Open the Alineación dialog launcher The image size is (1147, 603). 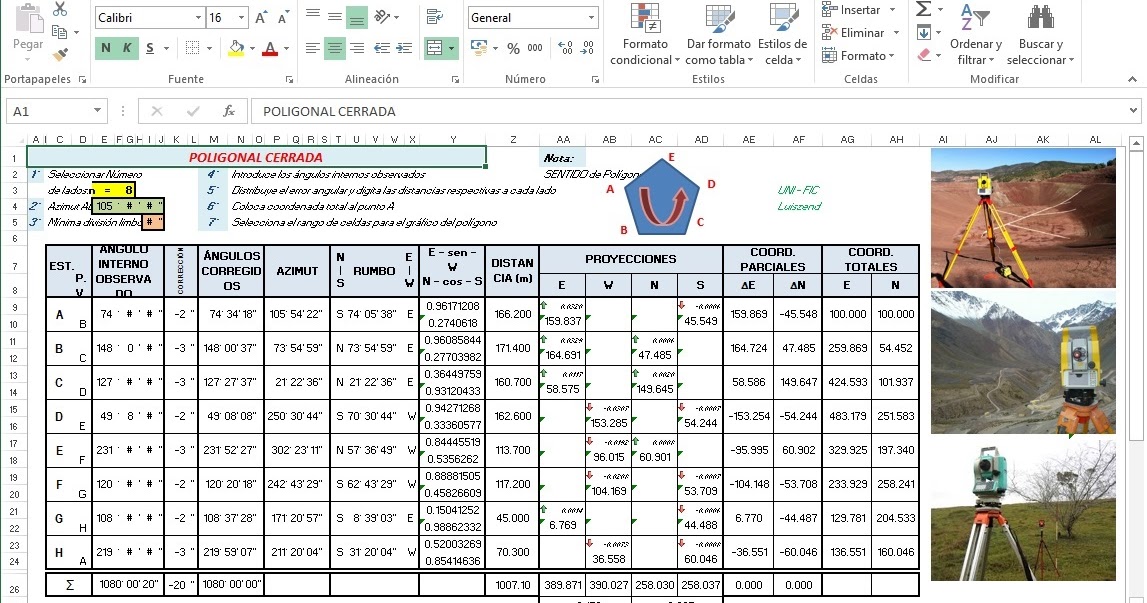455,79
